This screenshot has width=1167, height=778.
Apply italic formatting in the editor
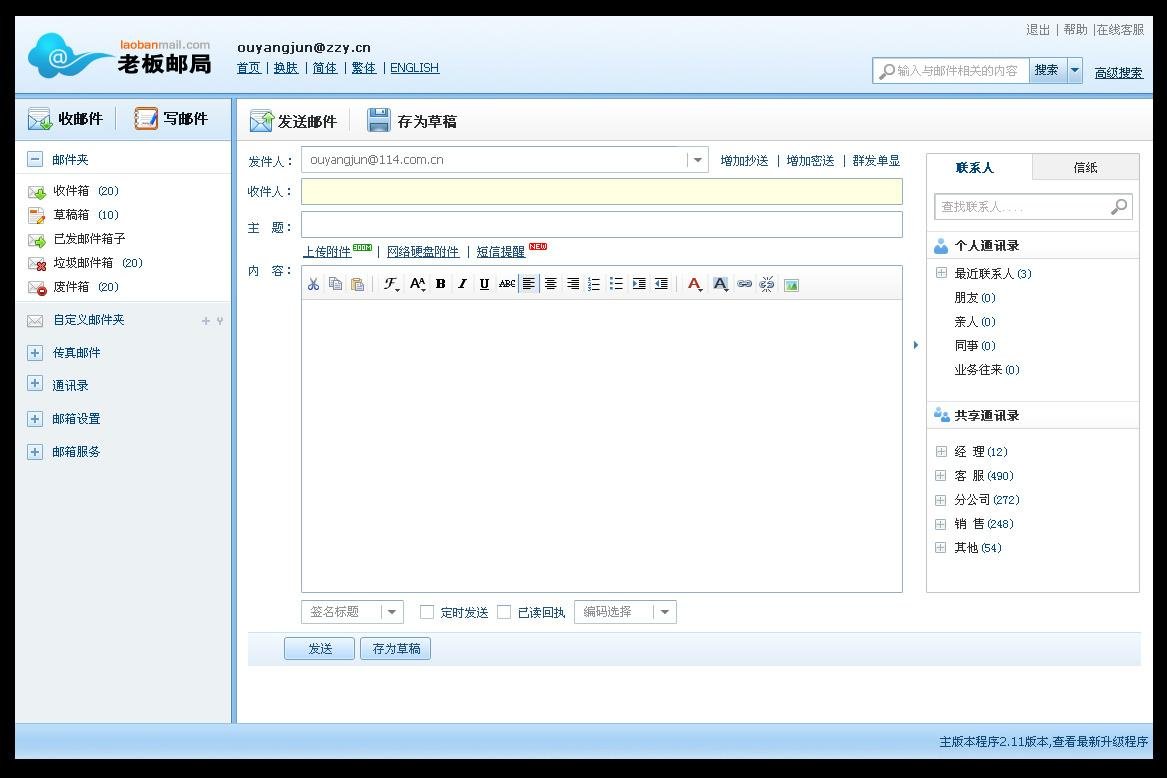[461, 284]
